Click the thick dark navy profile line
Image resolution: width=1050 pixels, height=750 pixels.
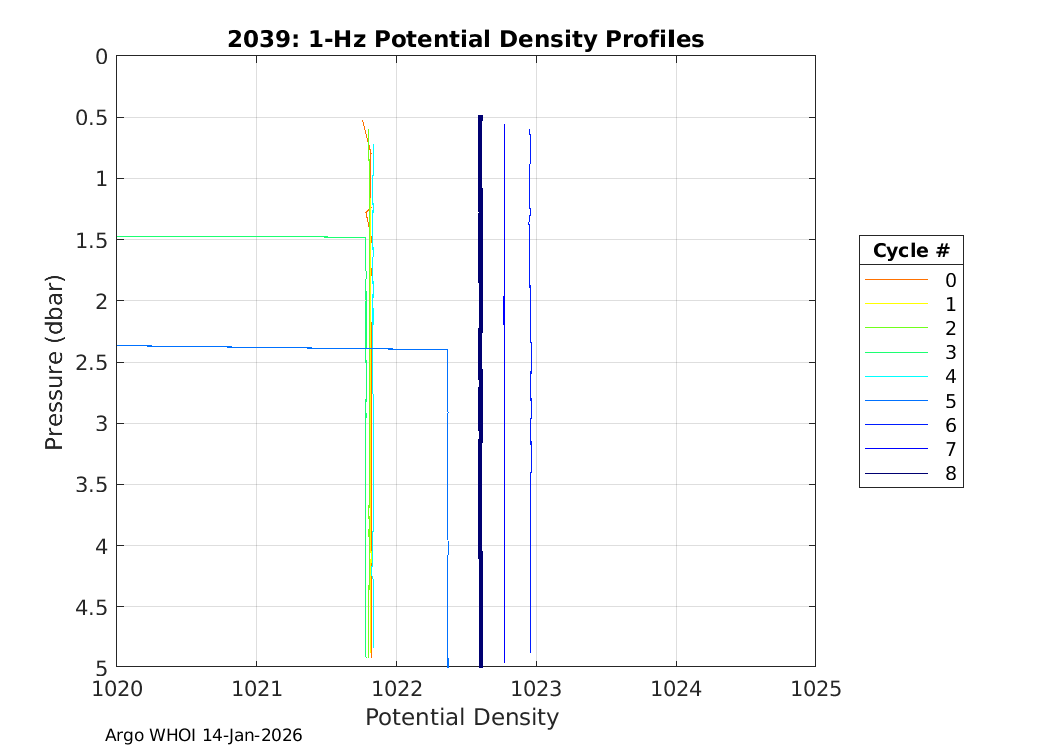(480, 400)
